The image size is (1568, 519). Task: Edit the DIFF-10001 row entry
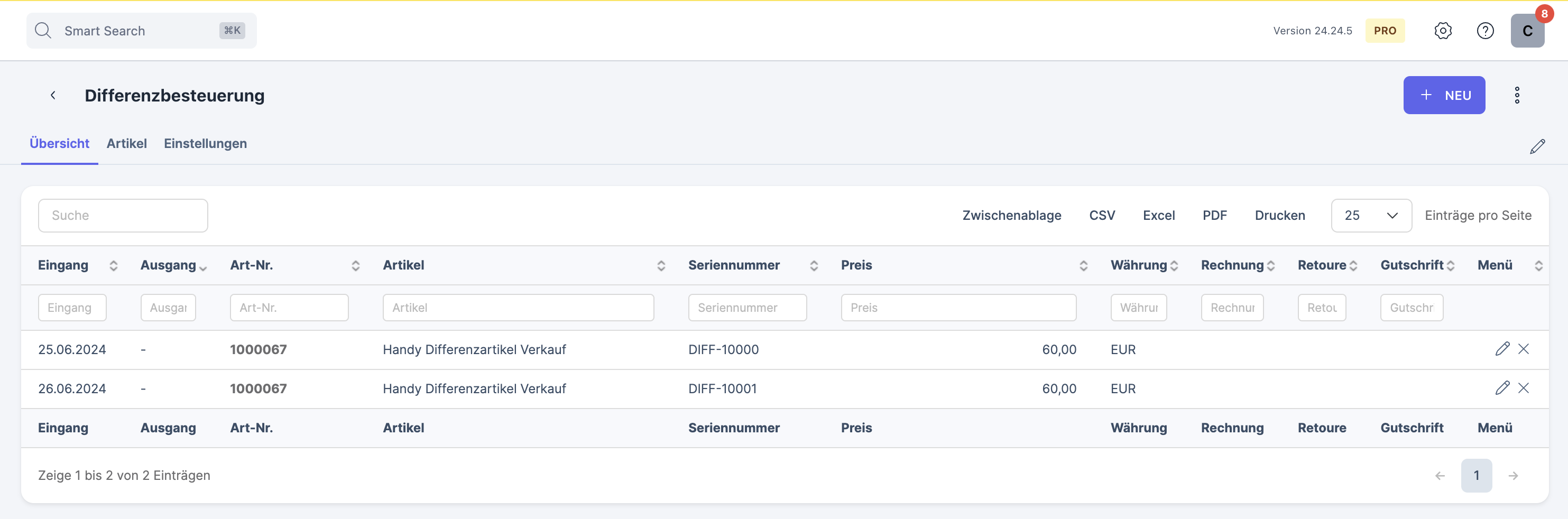pos(1501,388)
